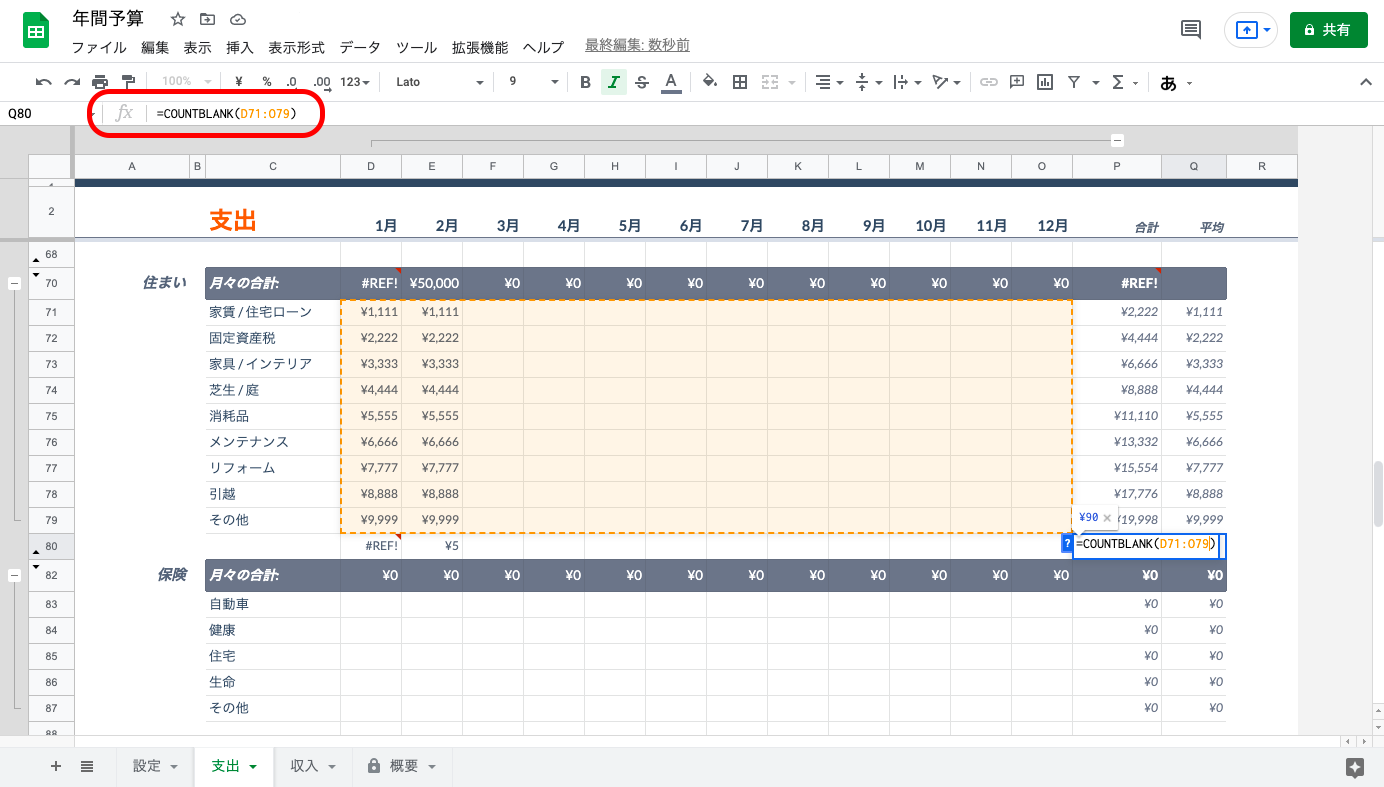Viewport: 1384px width, 787px height.
Task: Open the 最終編集: 数秒前 history link
Action: [x=637, y=46]
